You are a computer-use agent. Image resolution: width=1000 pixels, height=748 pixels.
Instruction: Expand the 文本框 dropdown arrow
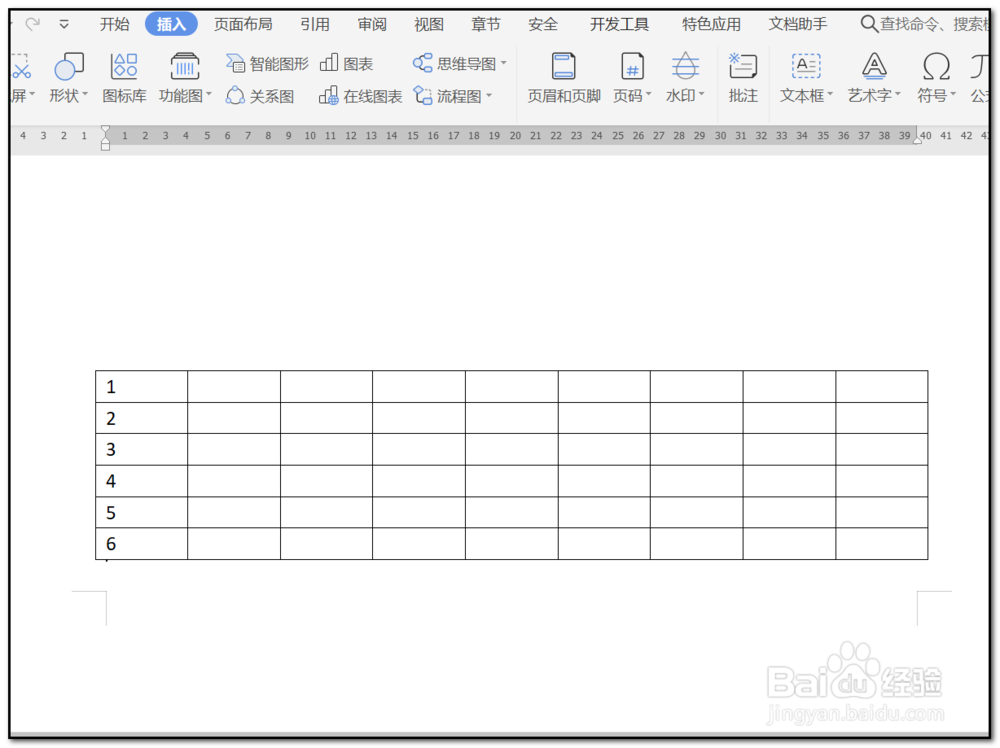pos(830,94)
